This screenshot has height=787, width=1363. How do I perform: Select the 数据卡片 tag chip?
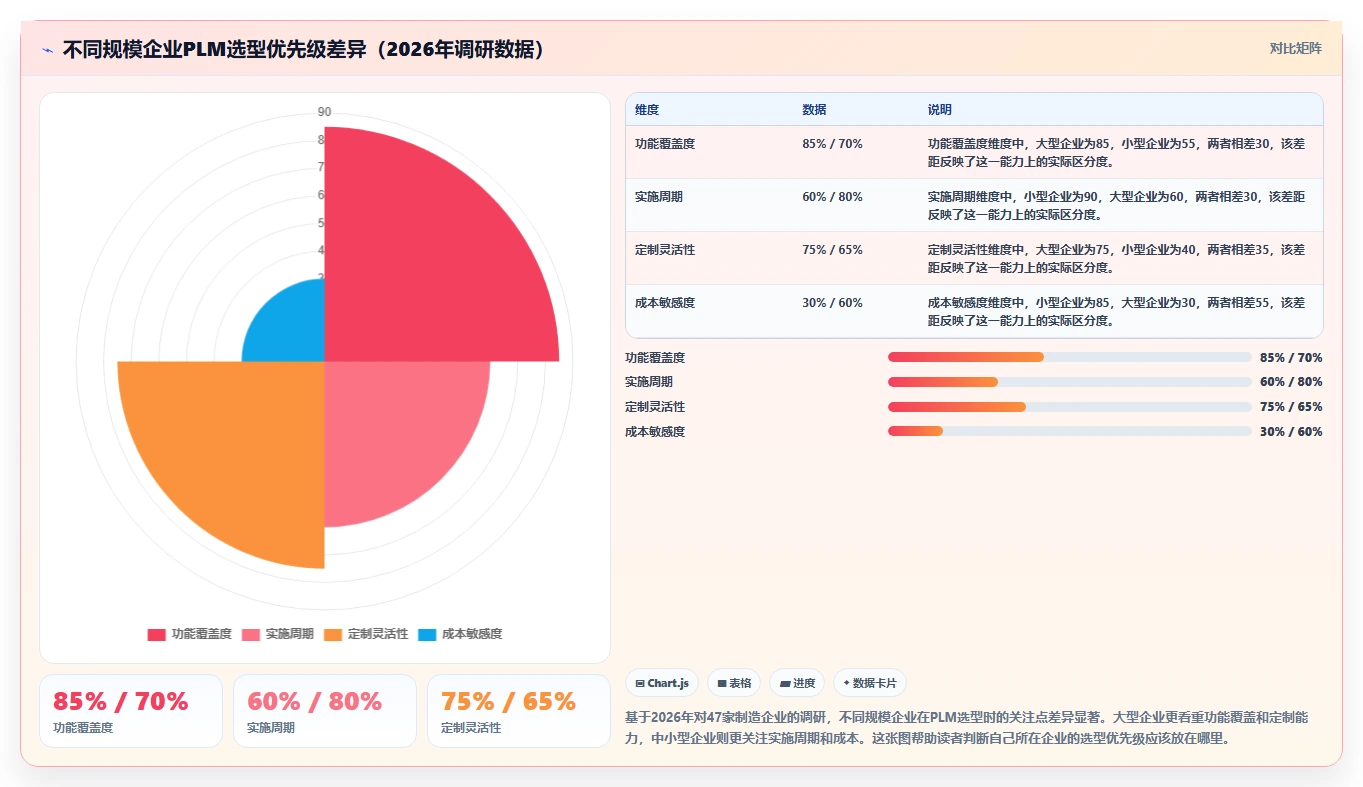point(870,683)
